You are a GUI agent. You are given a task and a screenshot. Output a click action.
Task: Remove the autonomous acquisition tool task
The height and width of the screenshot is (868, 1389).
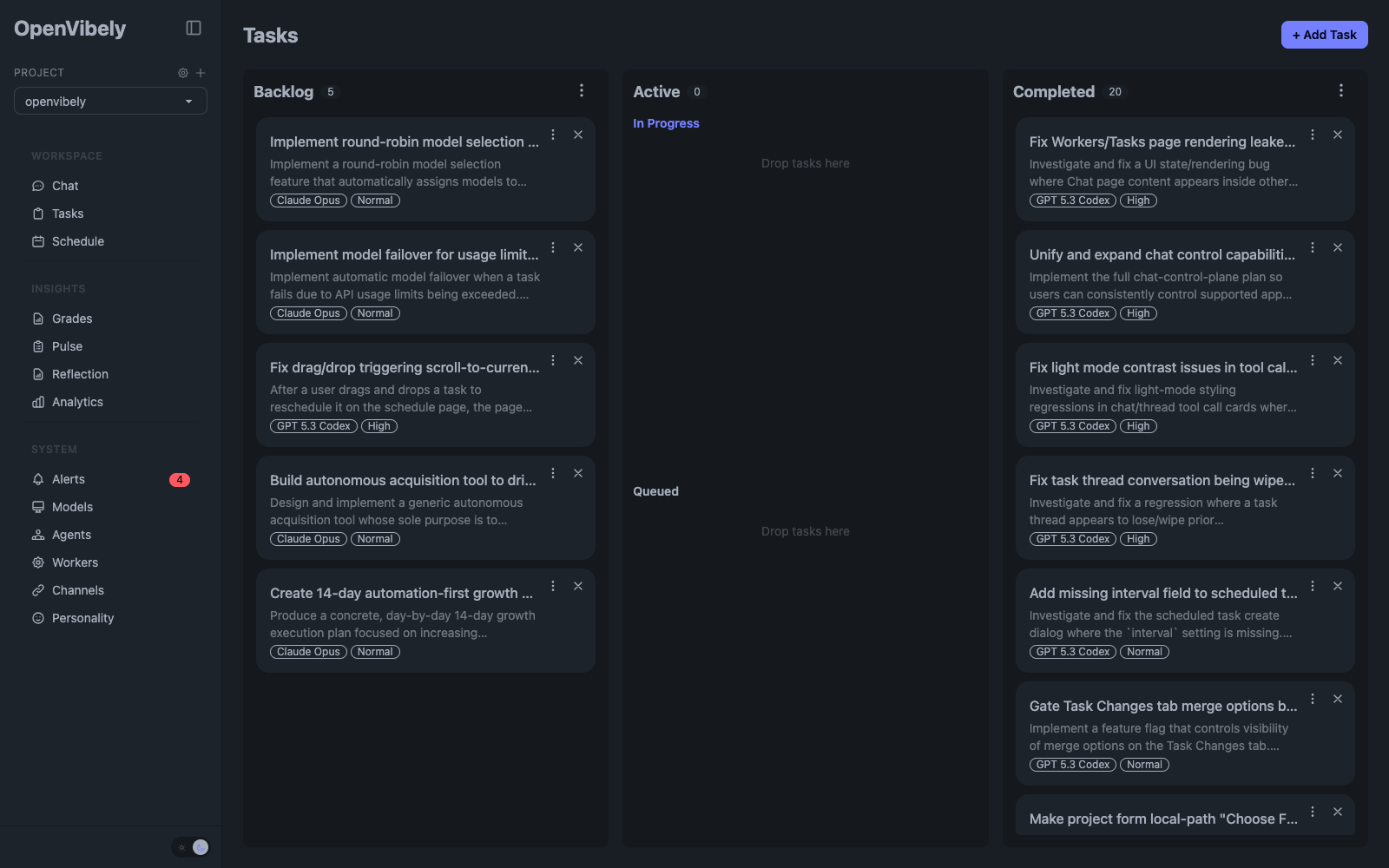coord(578,473)
